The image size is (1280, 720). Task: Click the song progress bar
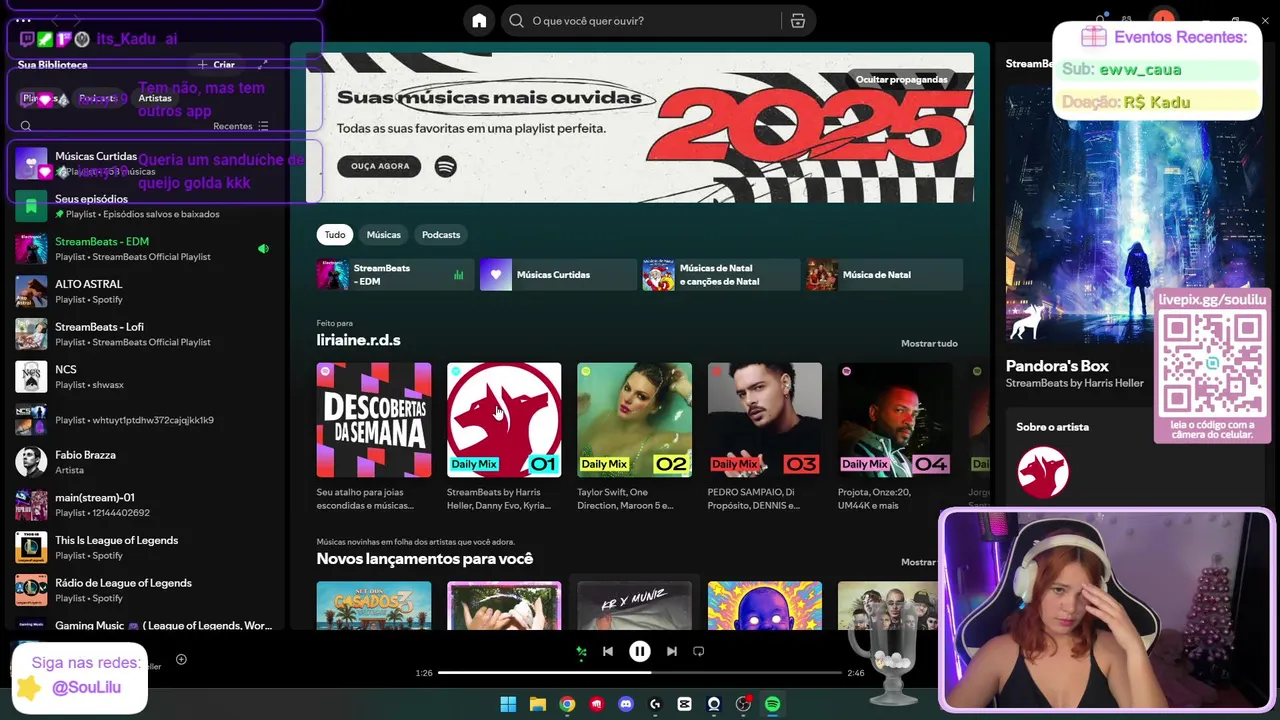(640, 673)
